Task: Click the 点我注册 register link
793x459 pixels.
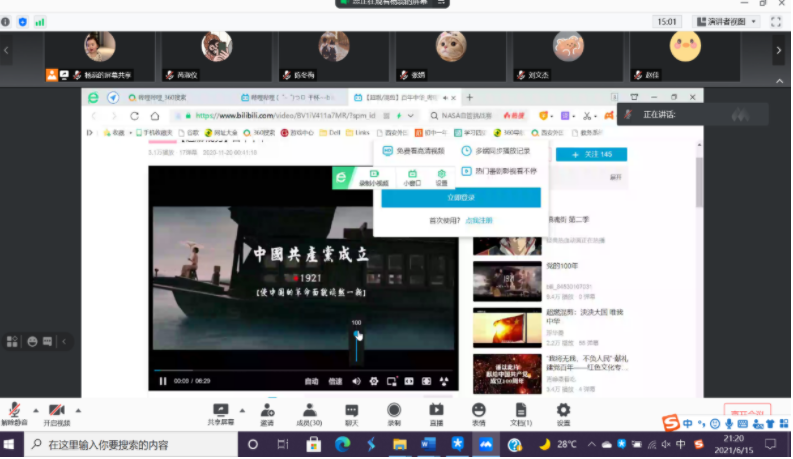Action: (479, 220)
